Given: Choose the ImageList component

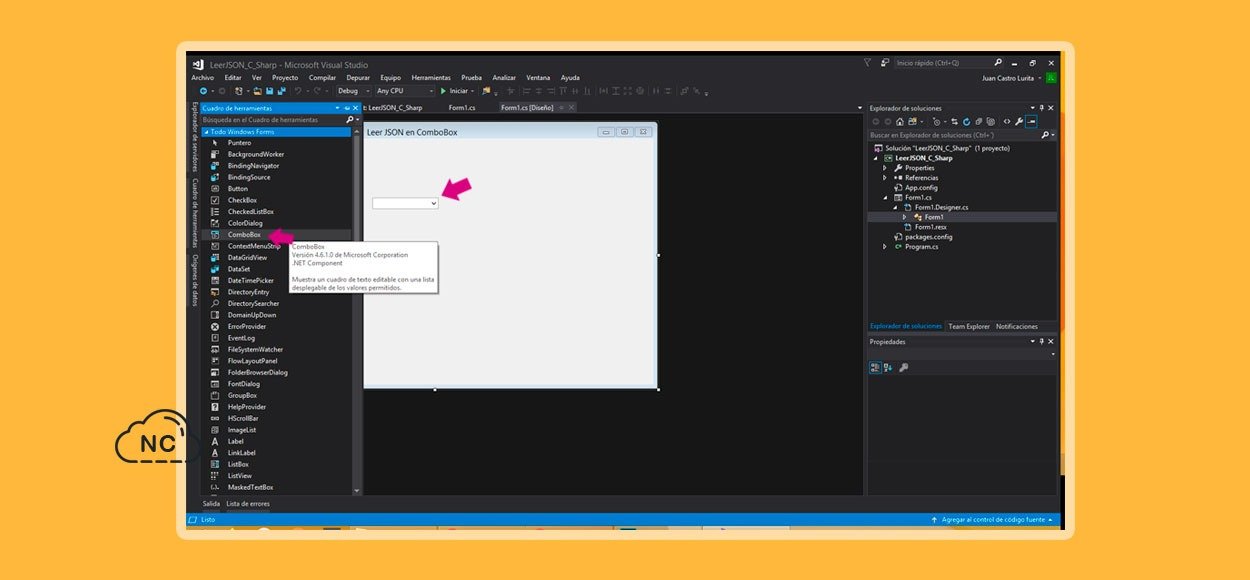Looking at the screenshot, I should 242,430.
